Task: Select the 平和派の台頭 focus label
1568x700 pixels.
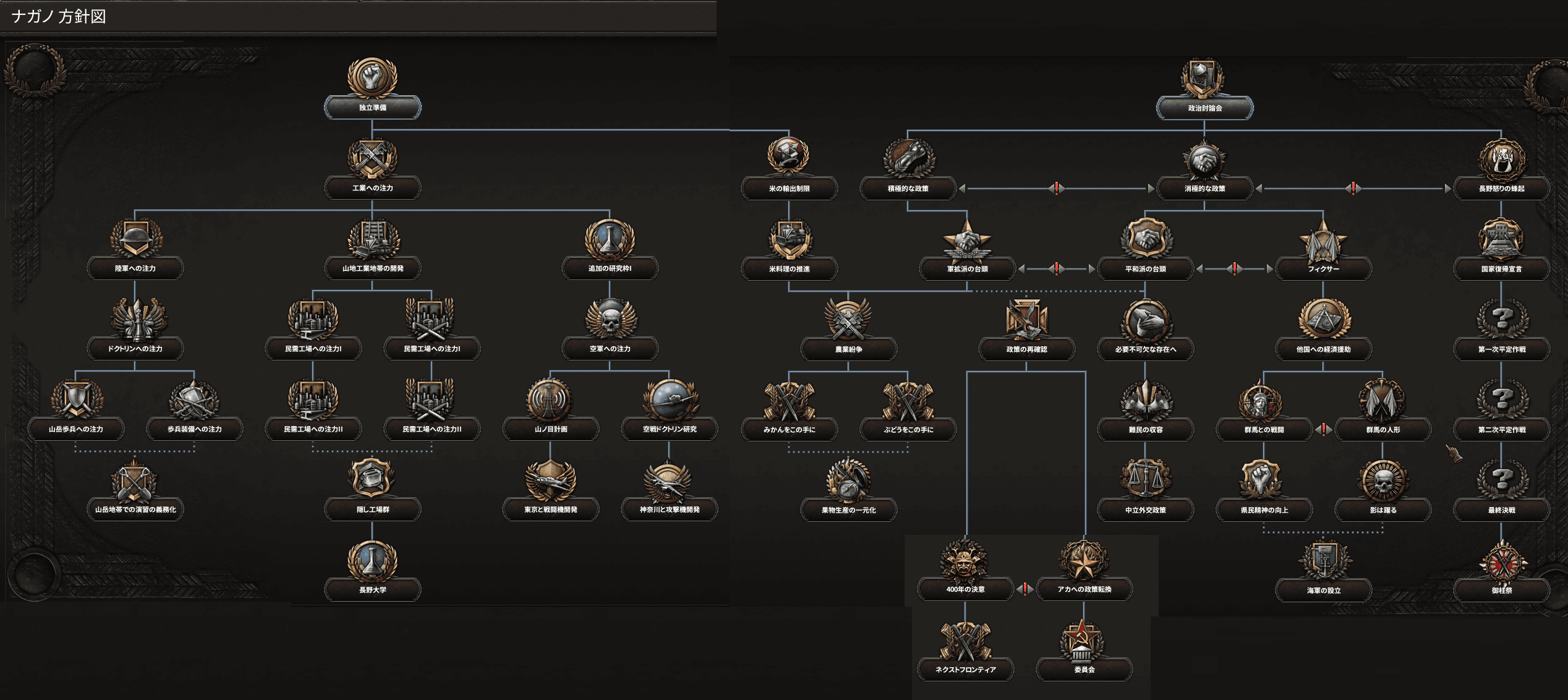Action: point(1145,269)
